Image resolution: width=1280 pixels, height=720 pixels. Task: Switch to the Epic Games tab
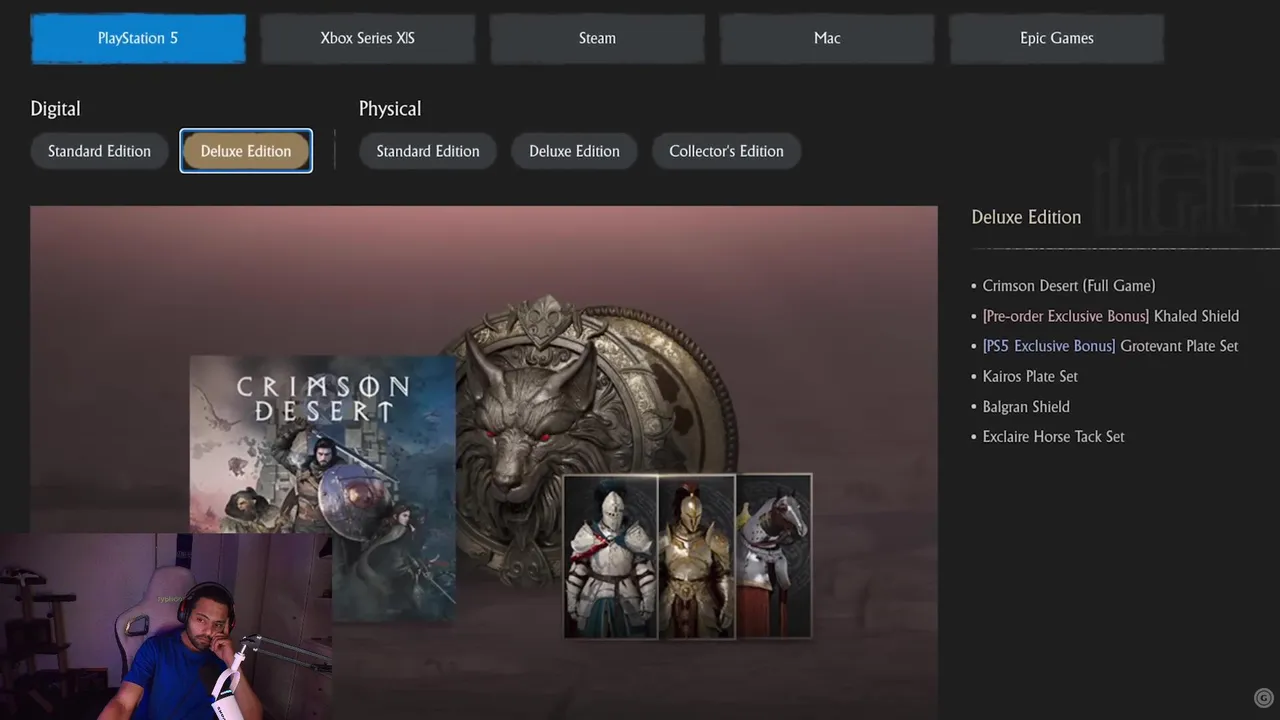click(1057, 38)
